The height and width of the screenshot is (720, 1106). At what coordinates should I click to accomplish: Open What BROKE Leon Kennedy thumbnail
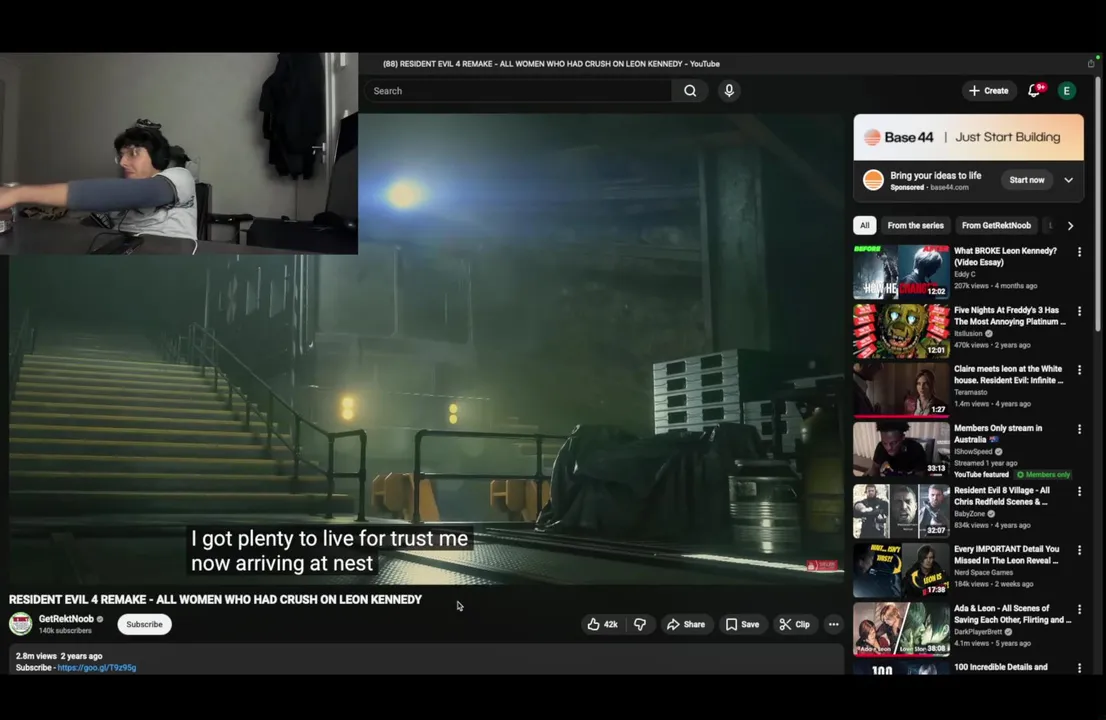pyautogui.click(x=901, y=271)
